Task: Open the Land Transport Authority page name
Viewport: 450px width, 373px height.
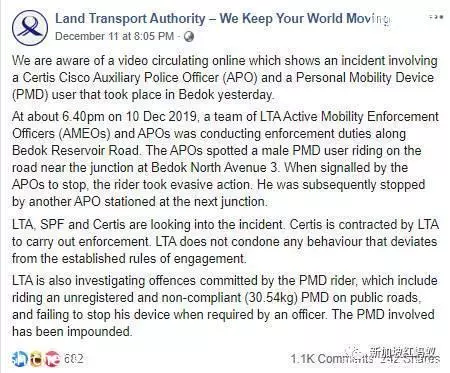Action: coord(223,18)
